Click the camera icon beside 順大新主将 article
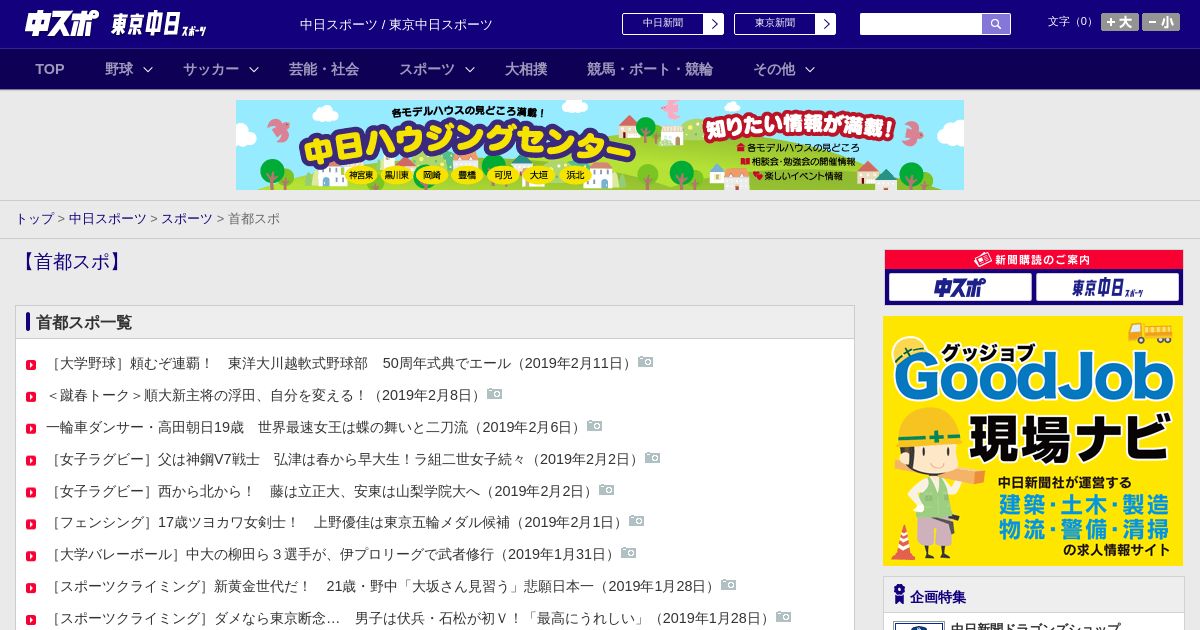 495,394
